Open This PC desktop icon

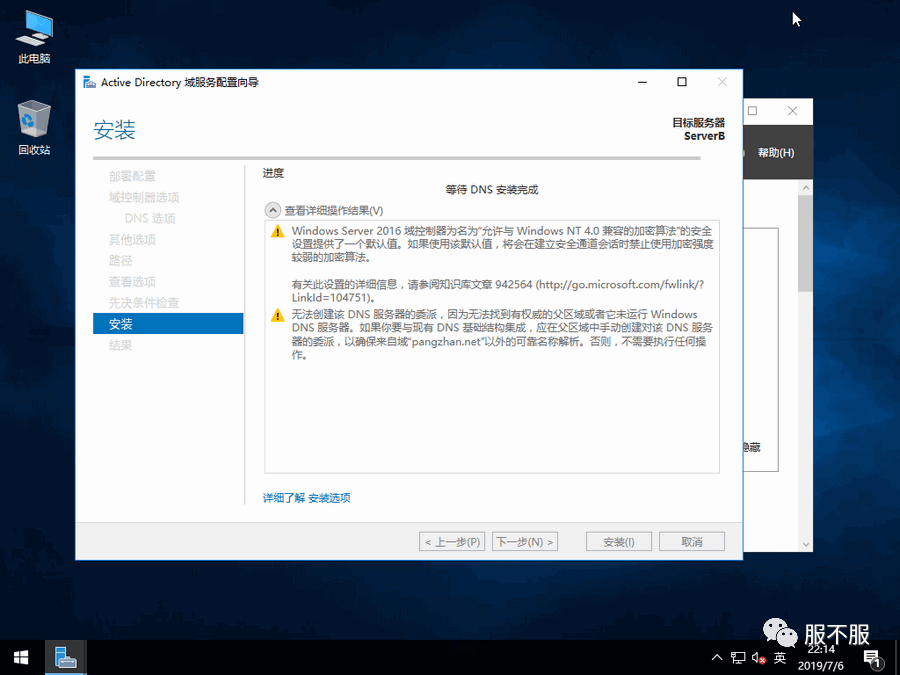click(34, 37)
